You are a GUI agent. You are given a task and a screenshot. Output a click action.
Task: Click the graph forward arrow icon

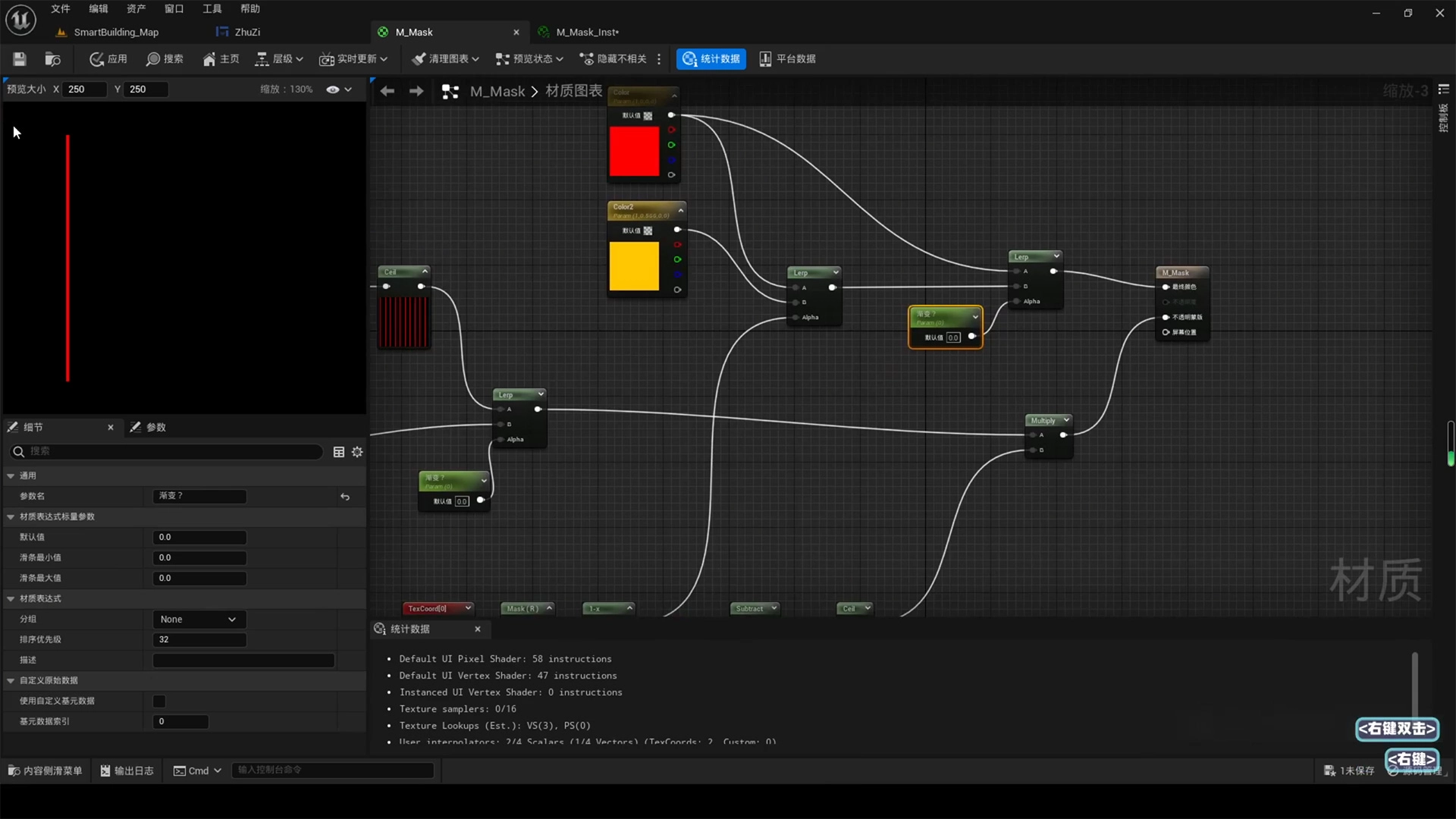[416, 91]
